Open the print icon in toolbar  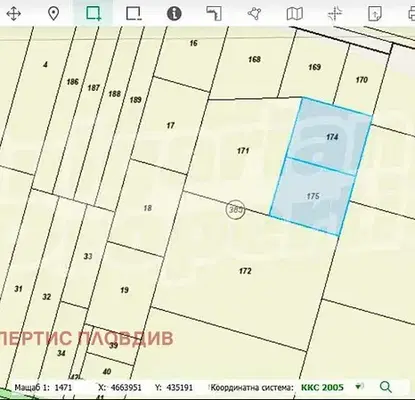(412, 14)
